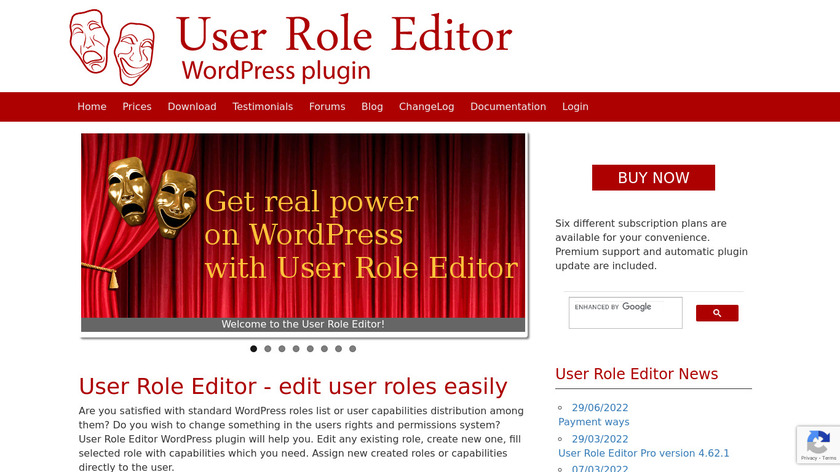Click the 'Welcome to the User Role Editor!' caption
This screenshot has width=840, height=472.
click(303, 324)
